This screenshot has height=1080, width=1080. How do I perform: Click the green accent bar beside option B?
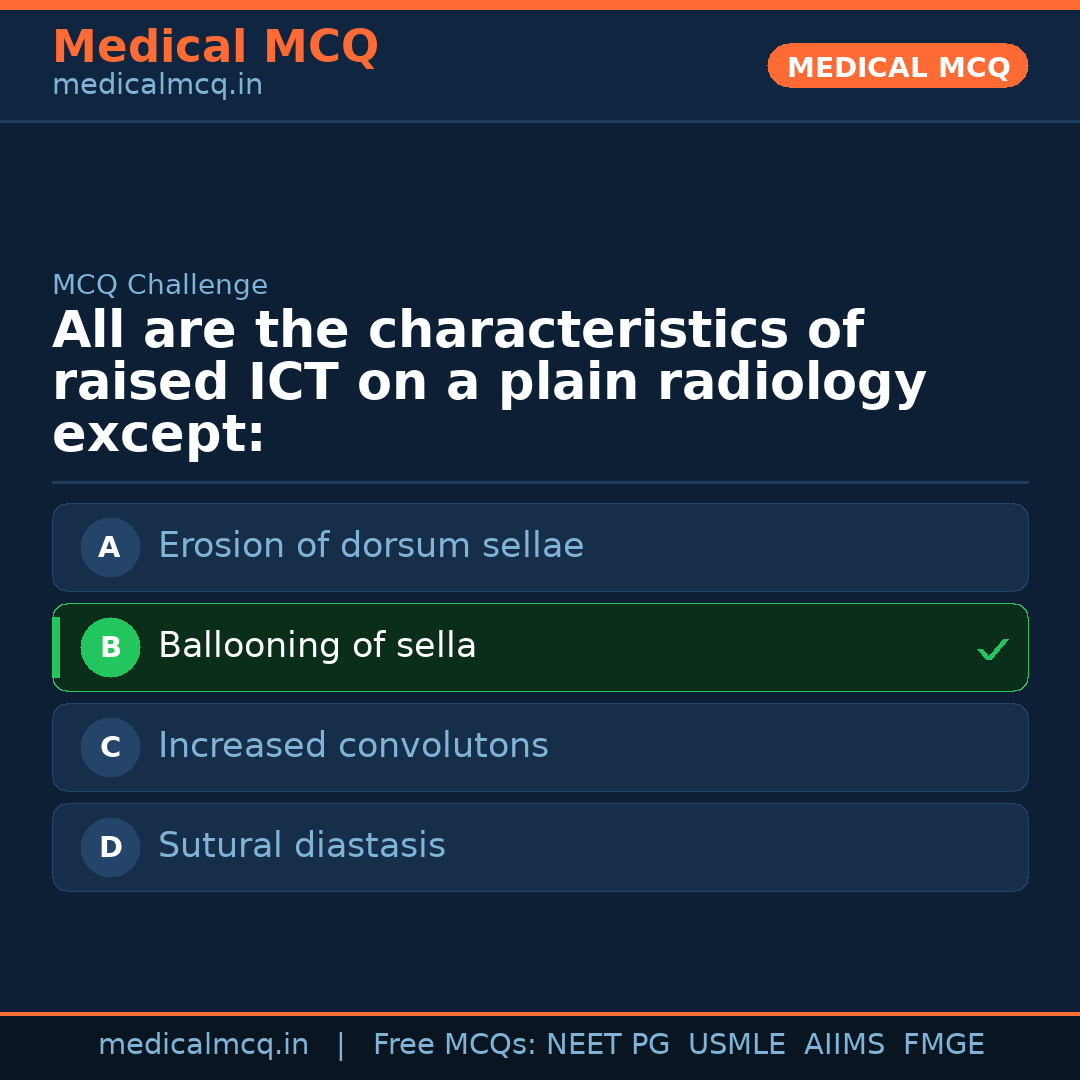tap(56, 647)
